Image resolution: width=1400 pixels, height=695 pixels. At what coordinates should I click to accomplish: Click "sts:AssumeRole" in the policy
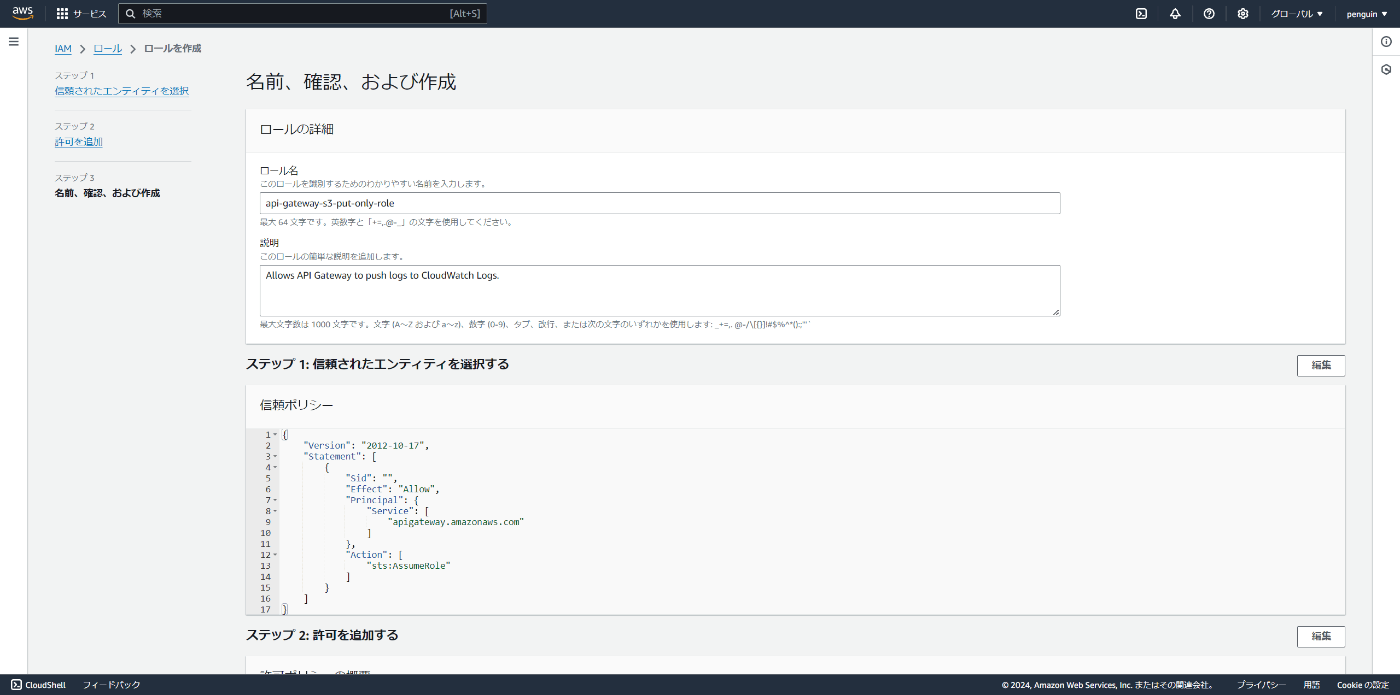409,566
